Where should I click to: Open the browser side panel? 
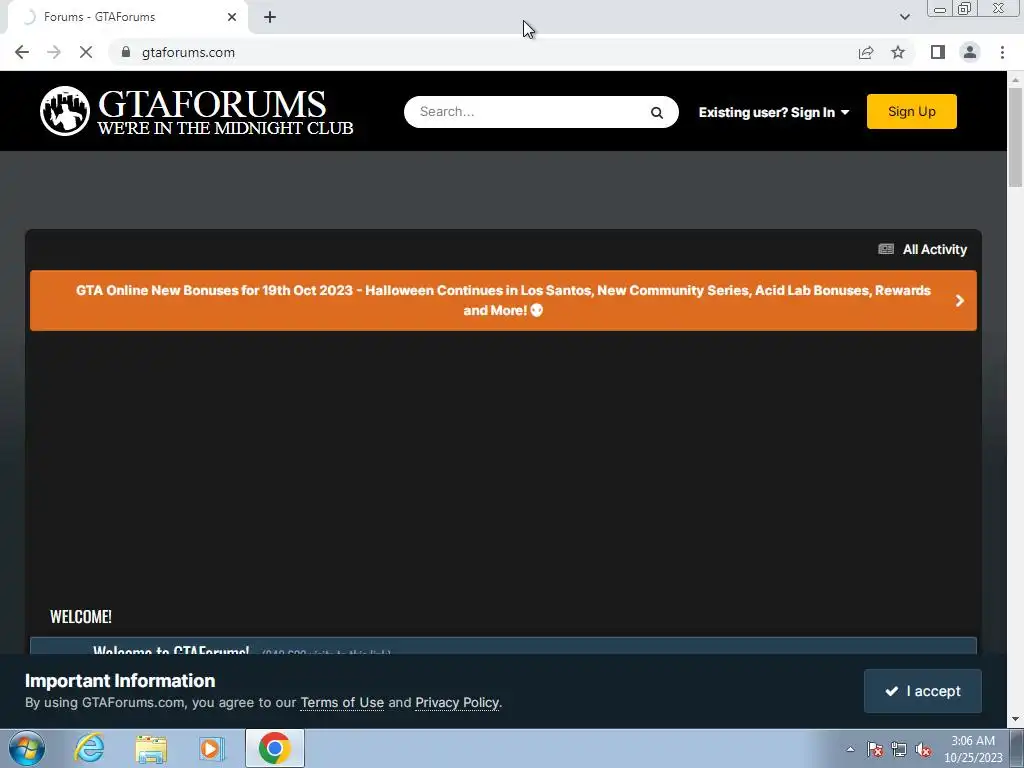938,52
